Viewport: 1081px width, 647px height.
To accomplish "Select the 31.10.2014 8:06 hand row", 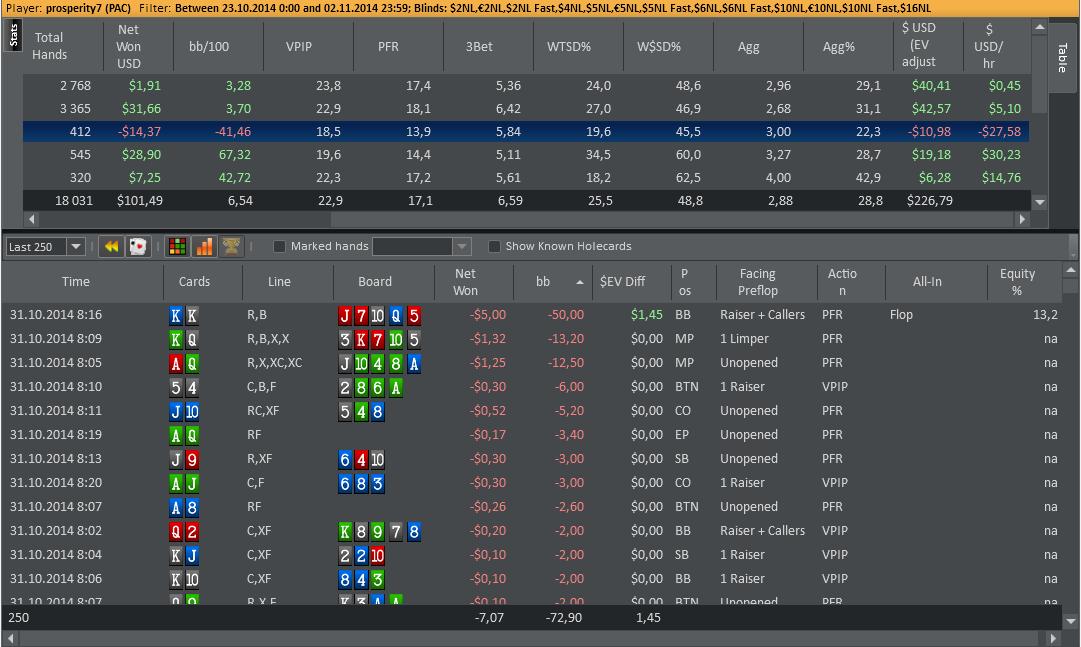I will [x=532, y=579].
